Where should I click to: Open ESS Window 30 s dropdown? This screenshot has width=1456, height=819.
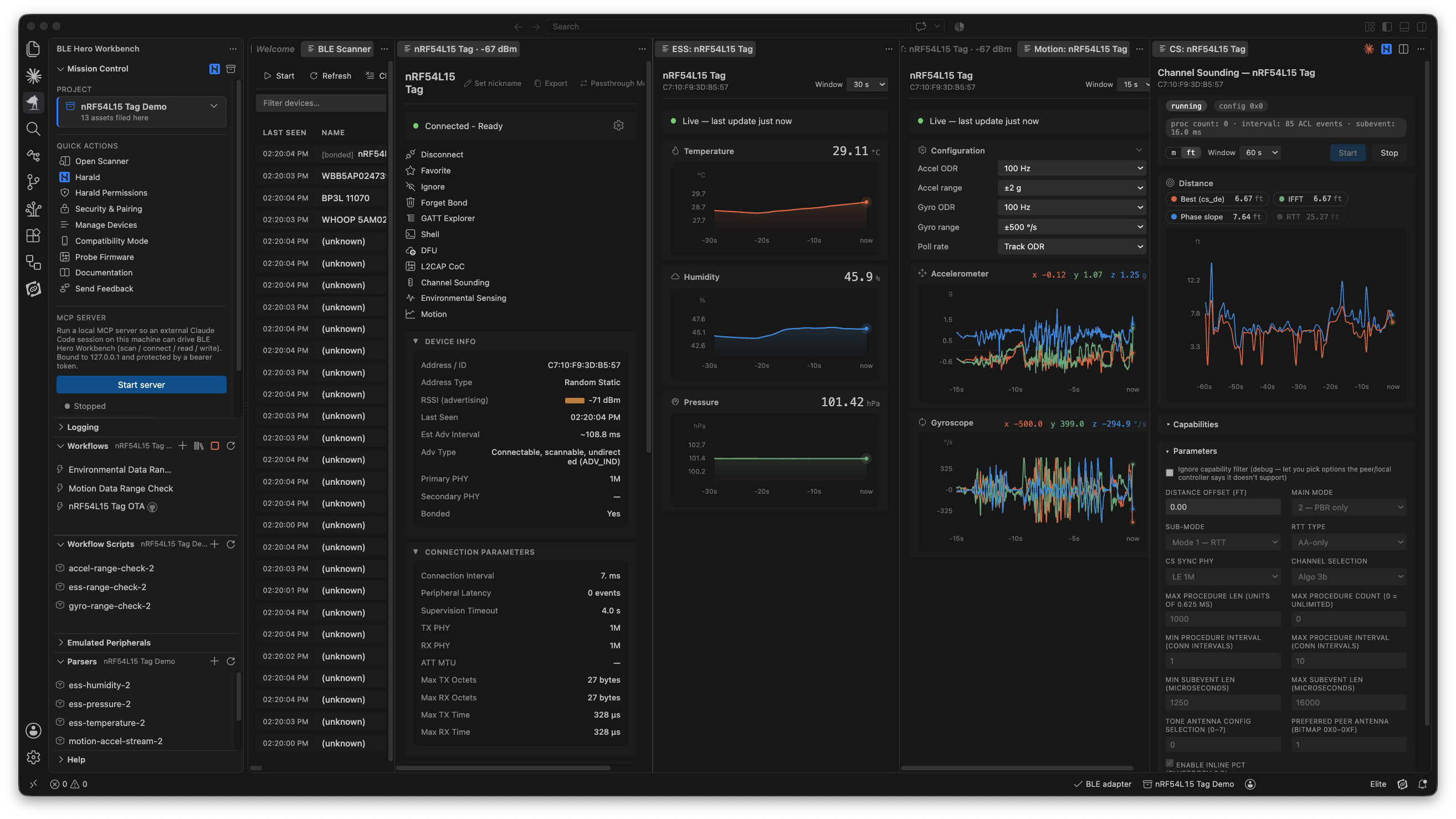click(868, 84)
